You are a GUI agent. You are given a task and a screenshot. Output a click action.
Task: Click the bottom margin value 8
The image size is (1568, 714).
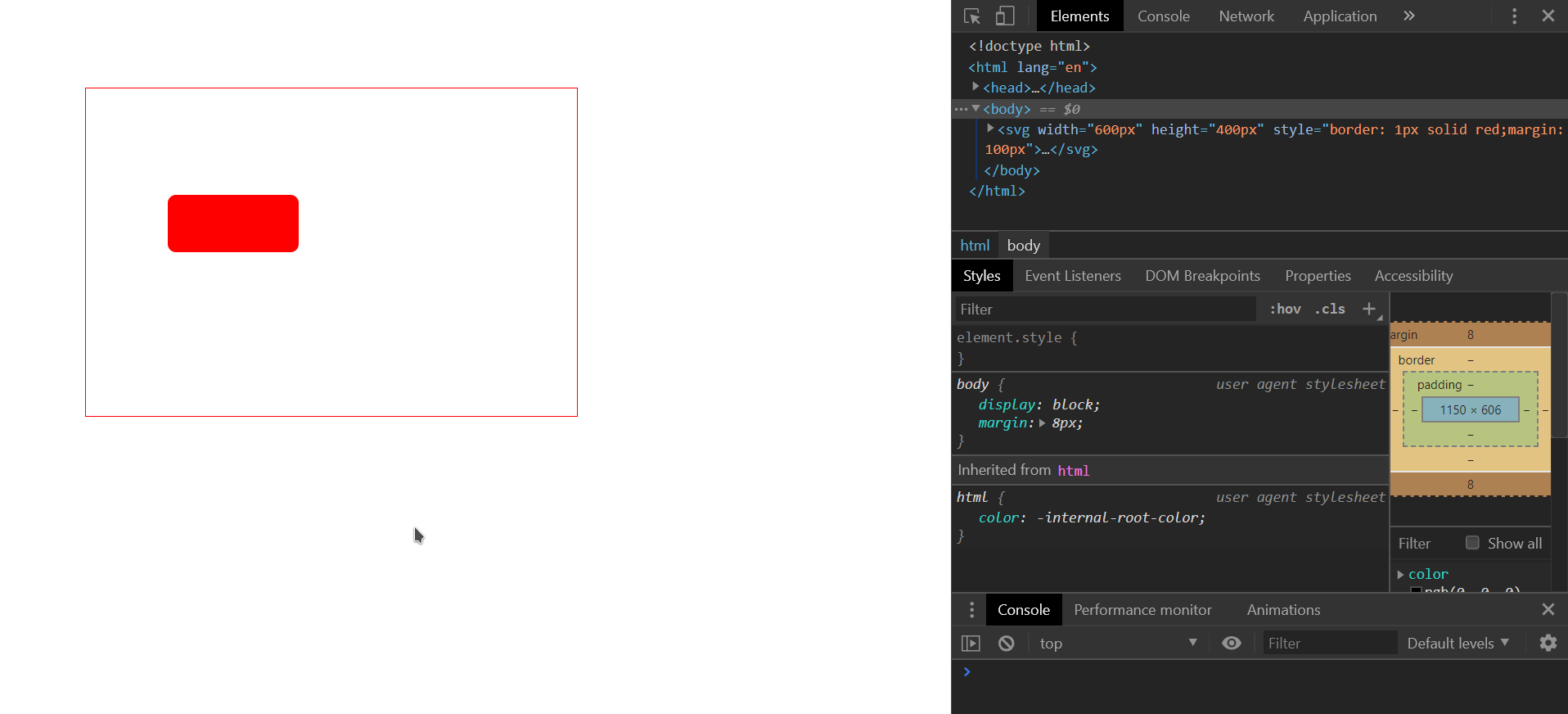click(1470, 485)
